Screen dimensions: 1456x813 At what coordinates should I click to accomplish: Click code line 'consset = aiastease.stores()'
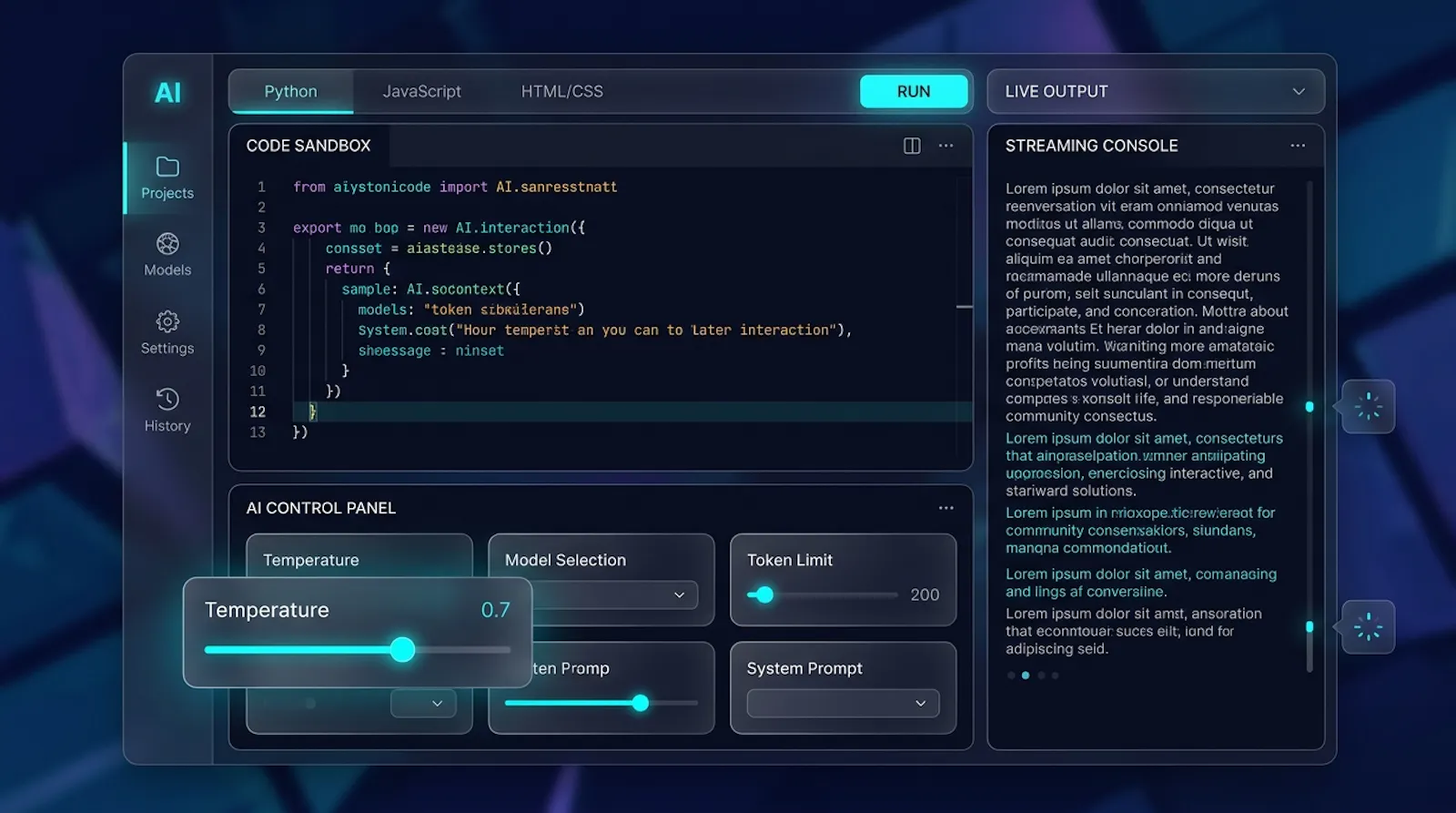439,248
